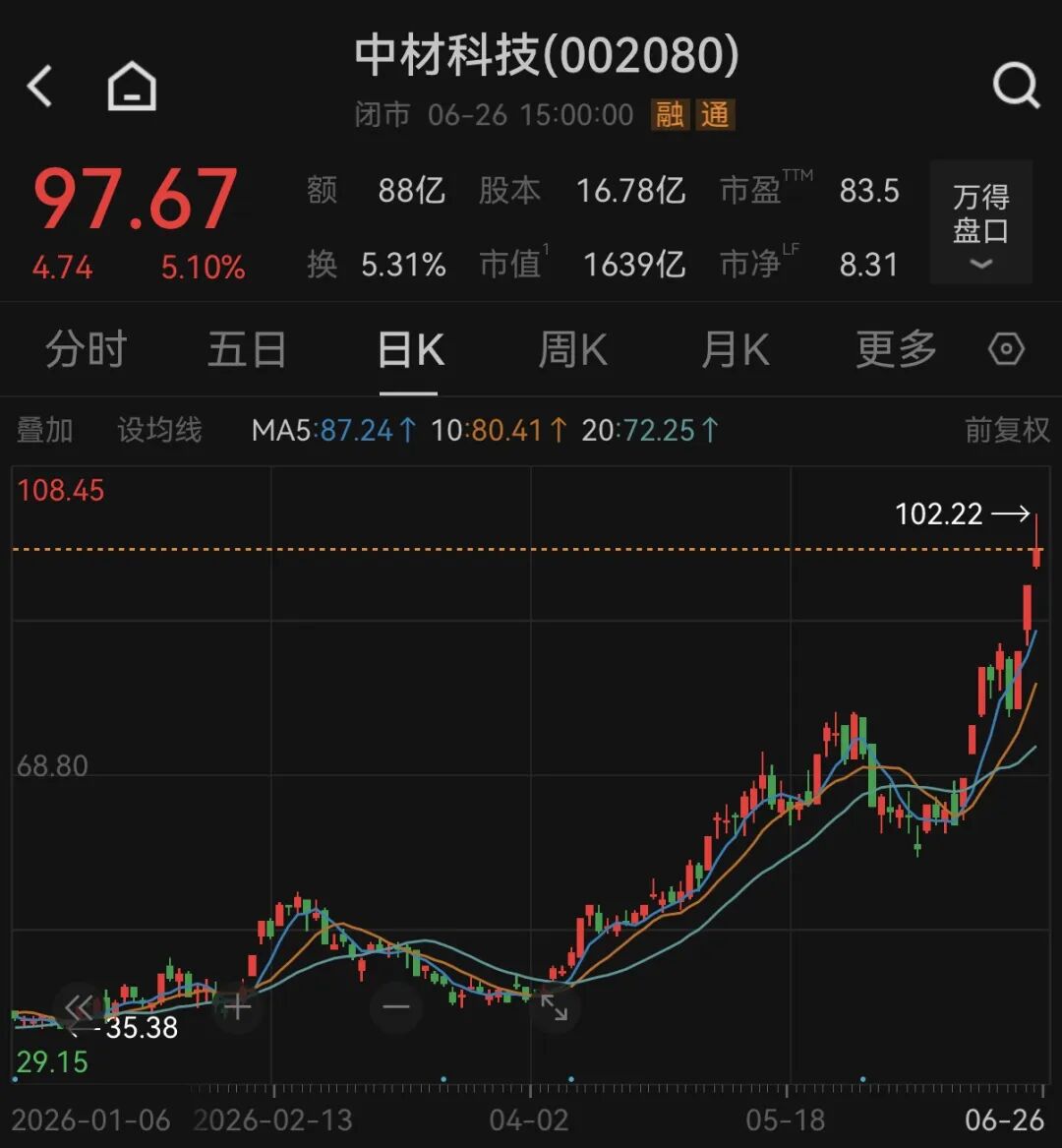Switch to 月K tab
This screenshot has height=1148, width=1062.
735,349
